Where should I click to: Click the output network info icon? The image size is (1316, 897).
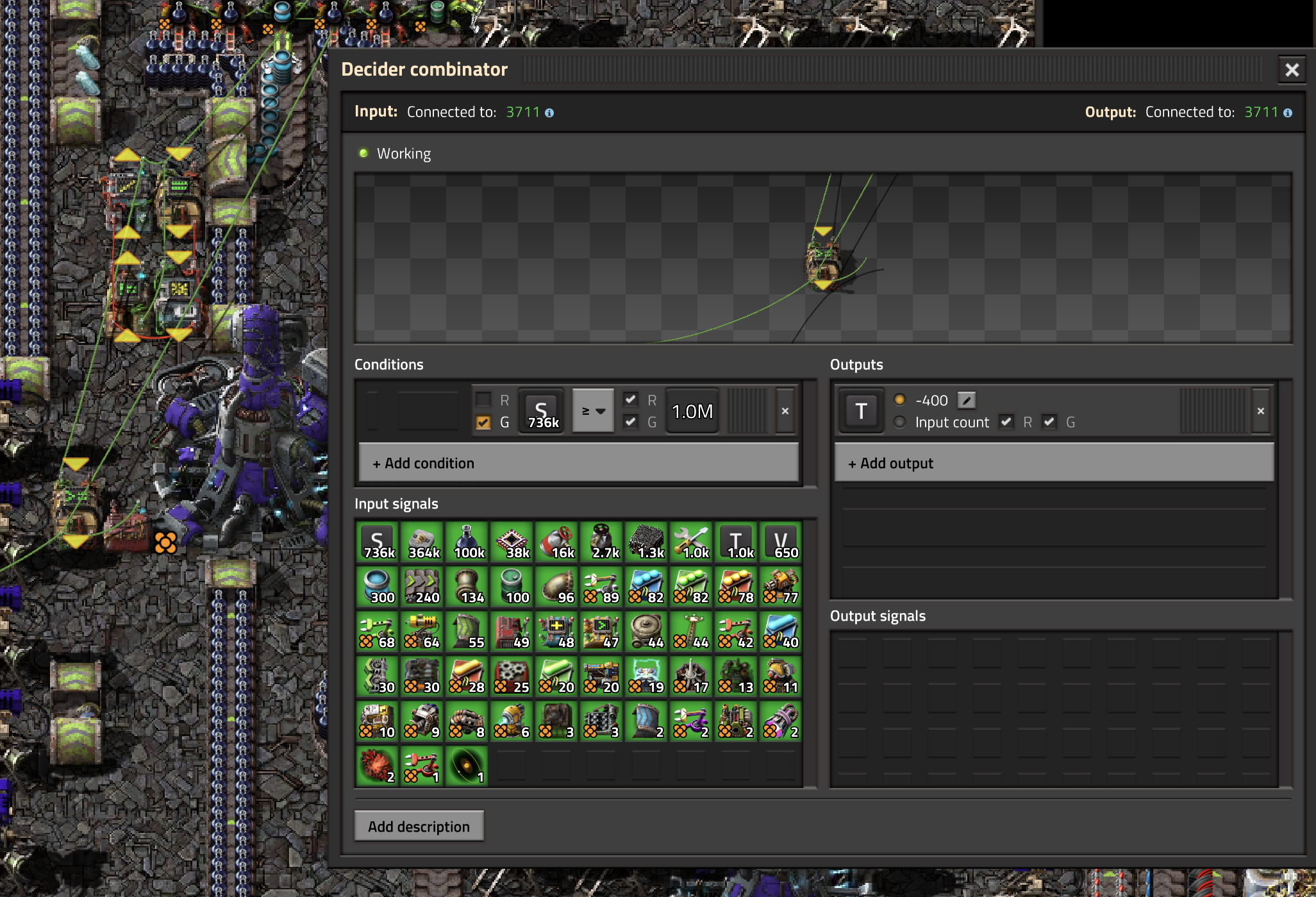tap(1287, 113)
